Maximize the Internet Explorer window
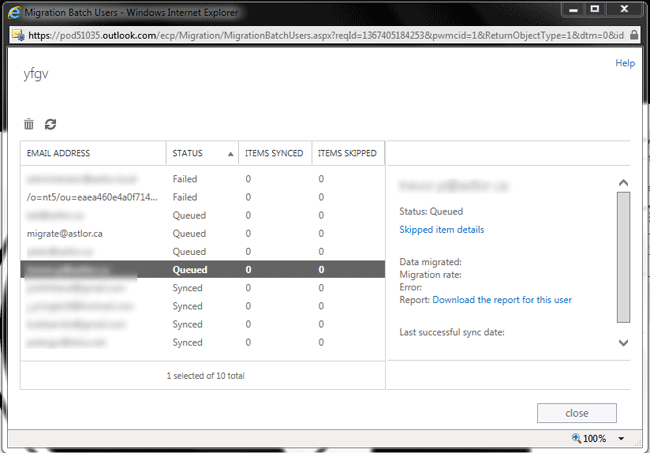Viewport: 650px width, 453px height. [x=595, y=9]
